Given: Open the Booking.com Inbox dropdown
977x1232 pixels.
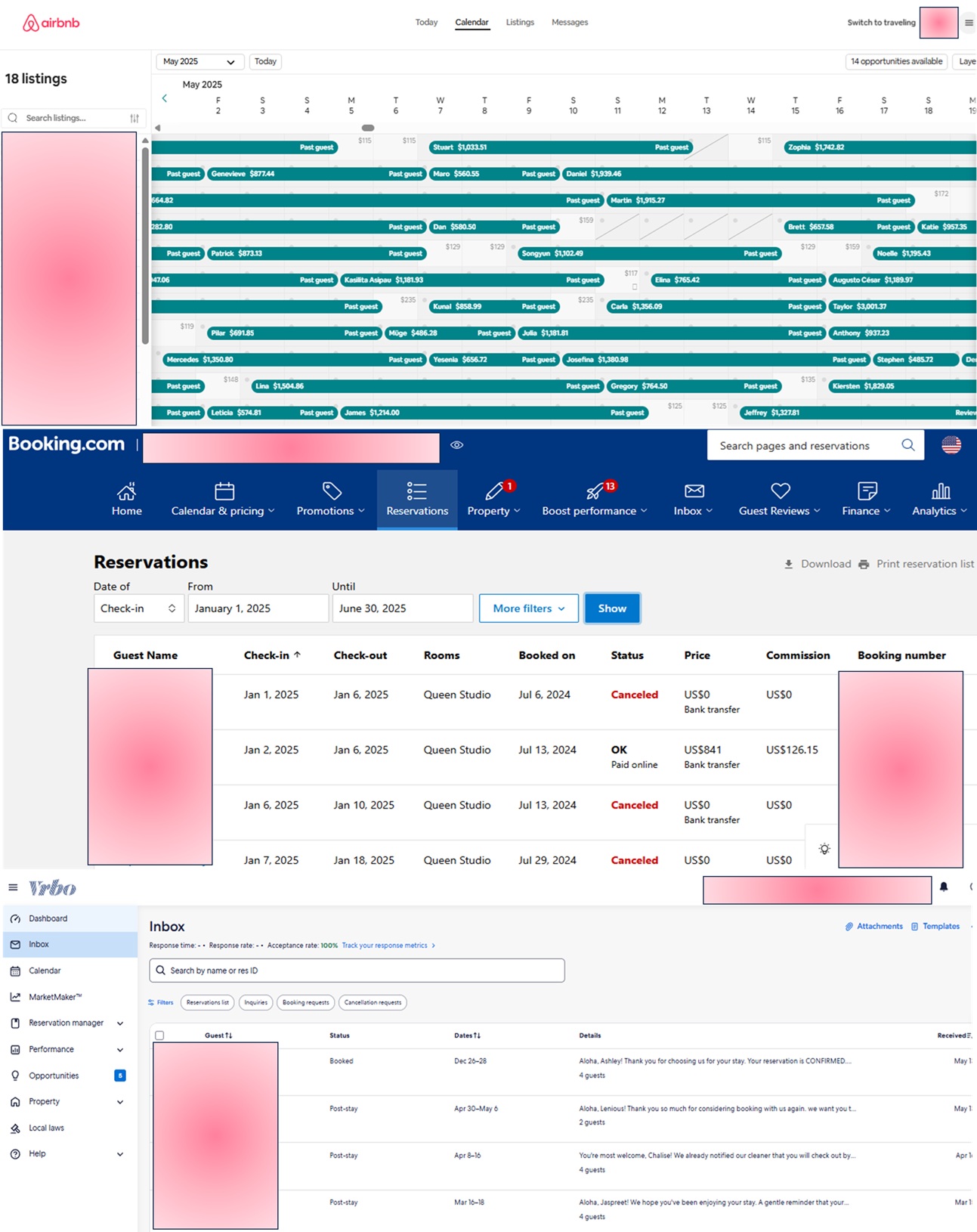Looking at the screenshot, I should (x=694, y=500).
